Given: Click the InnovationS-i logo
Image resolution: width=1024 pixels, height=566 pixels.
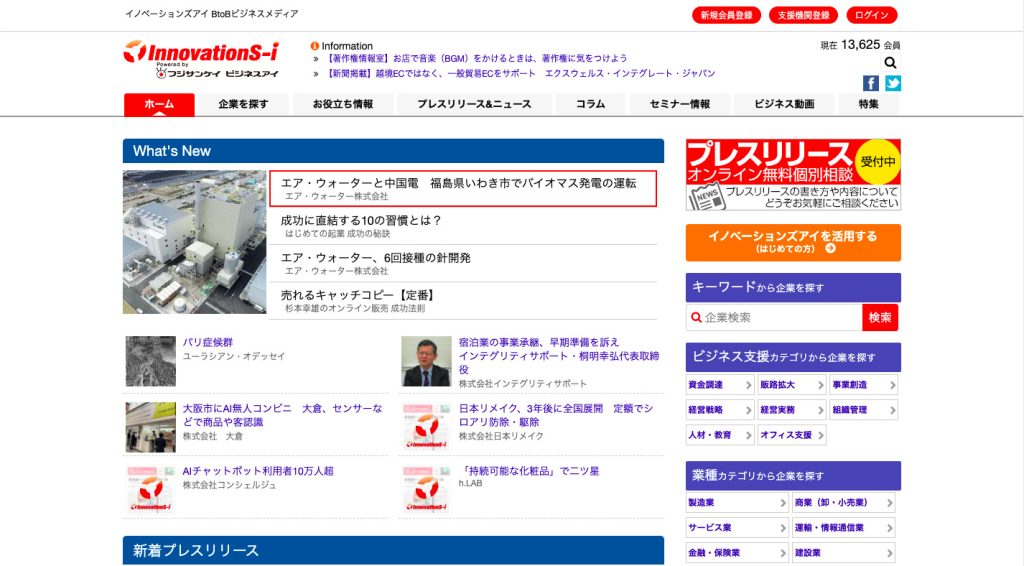Looking at the screenshot, I should click(201, 58).
